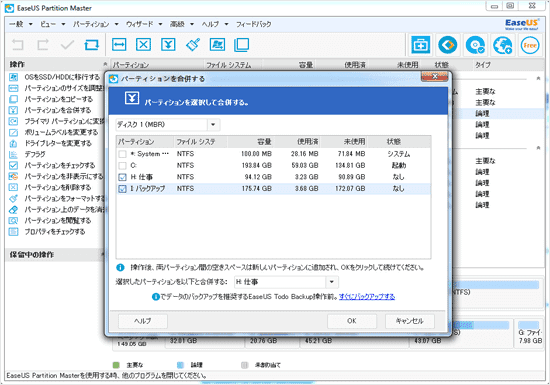
Task: Open the merge target H: 仕事 dropdown
Action: tap(331, 282)
